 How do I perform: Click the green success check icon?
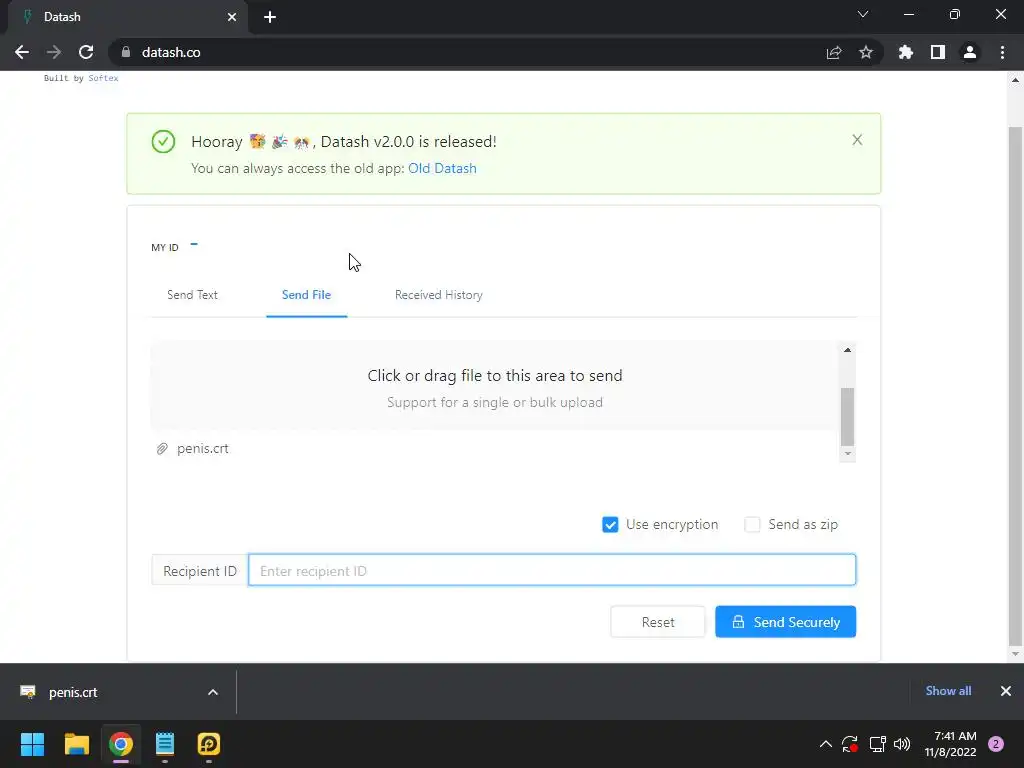pyautogui.click(x=163, y=141)
